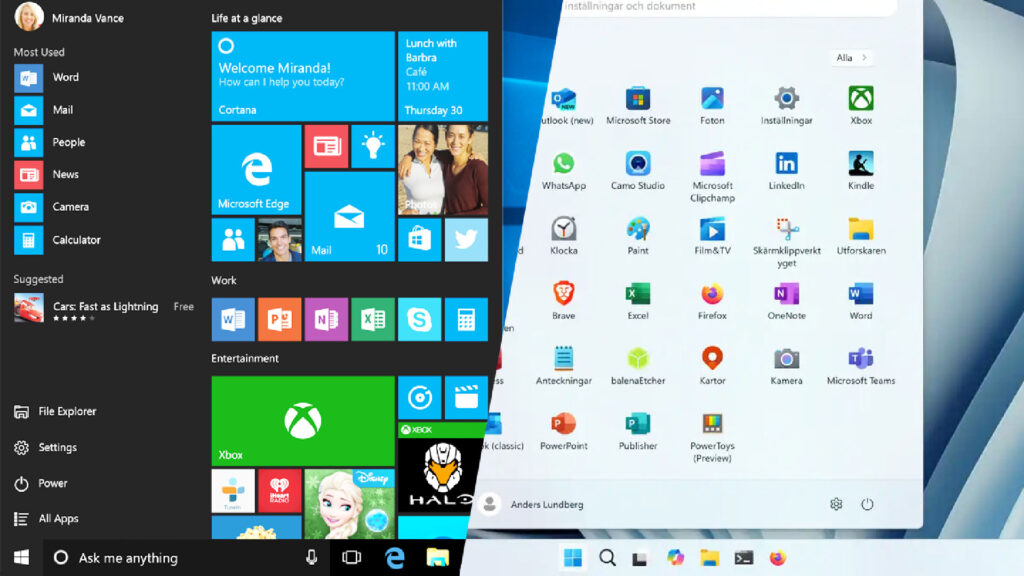Open Utforskaren folder app
The height and width of the screenshot is (576, 1024).
click(861, 236)
